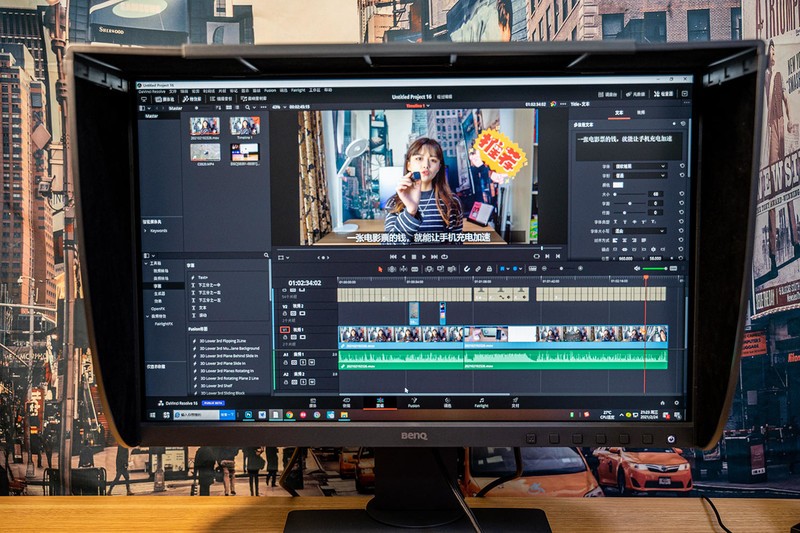Click the Bypass Color Grades flower icon
The image size is (800, 533).
coord(554,104)
